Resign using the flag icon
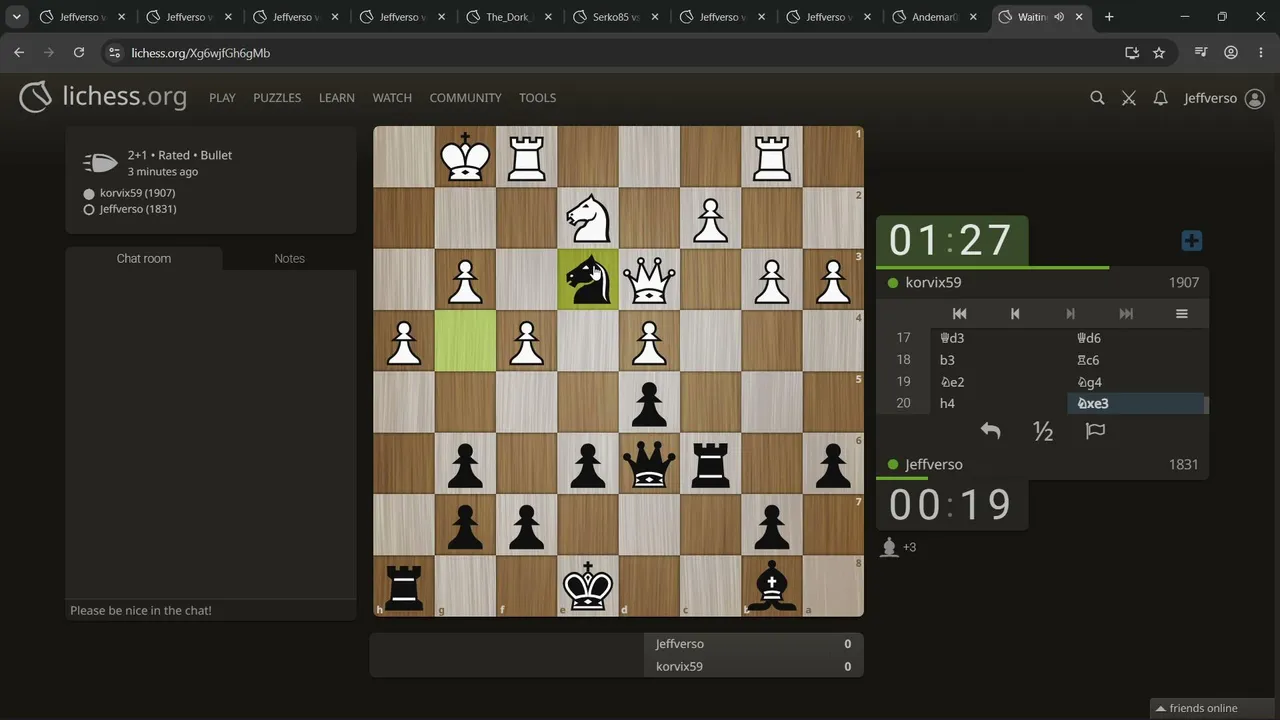1280x720 pixels. click(1095, 431)
